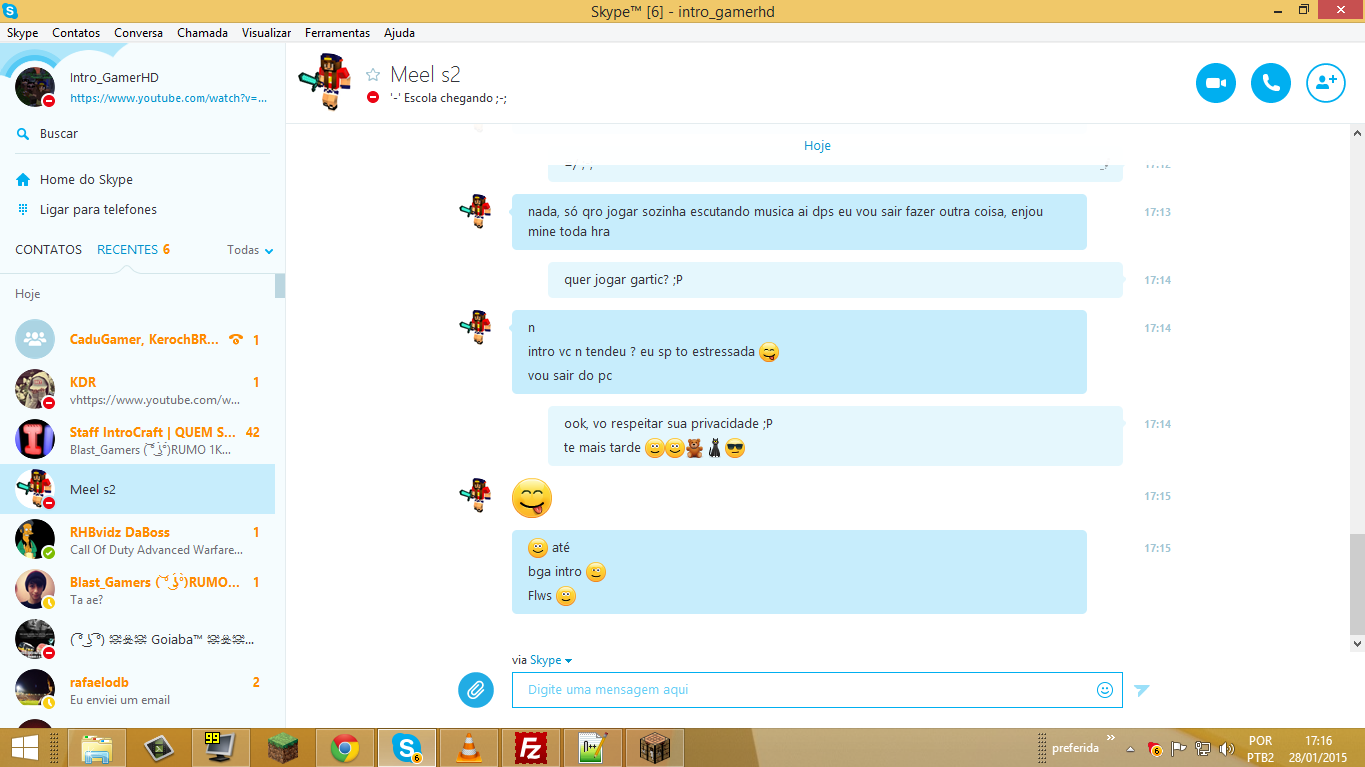The image size is (1365, 767).
Task: Start a video call with Meel s2
Action: (x=1216, y=83)
